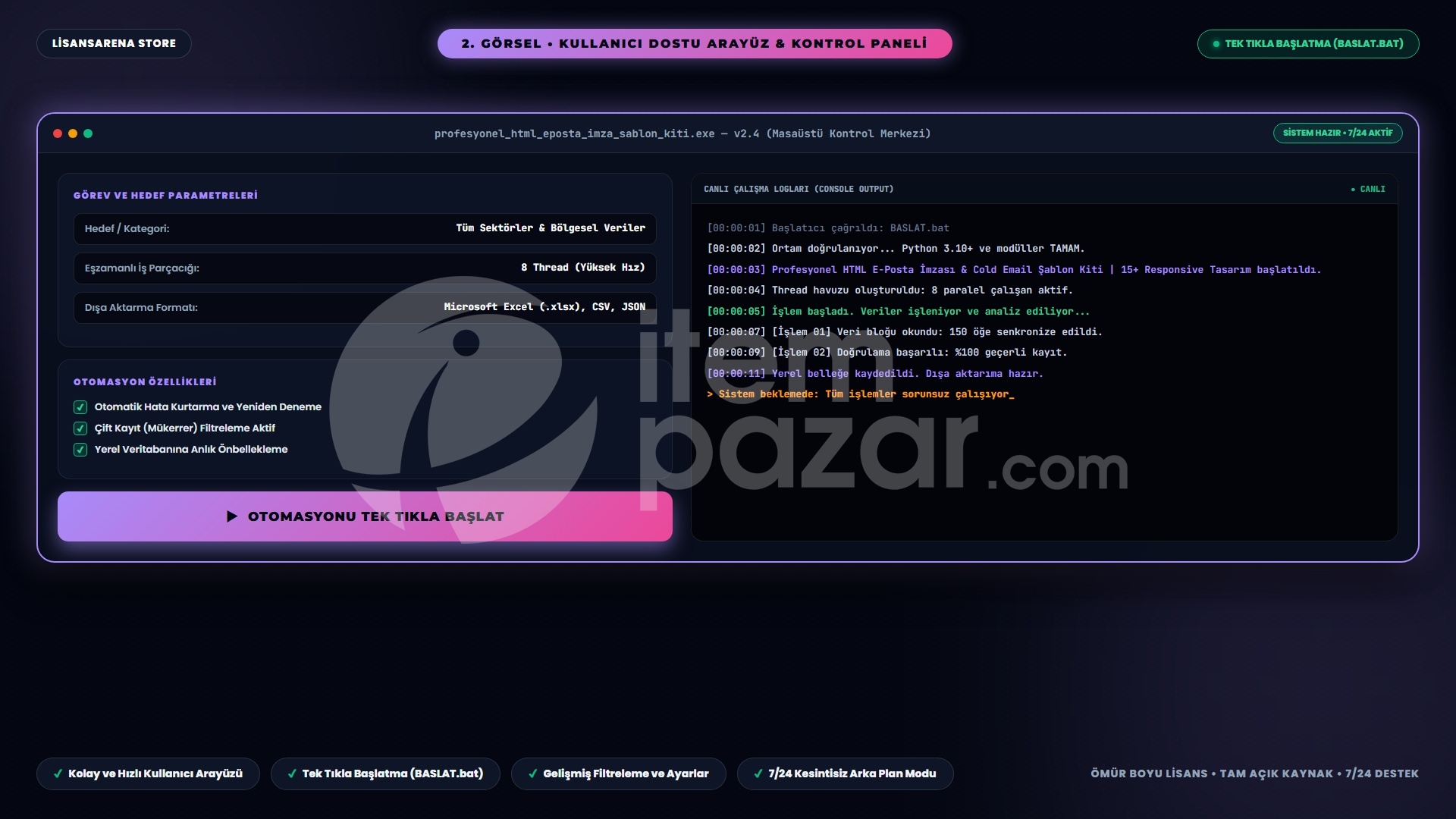Click TEK TIKLA BAŞLATMA (BASLAT.BAT) pill
The image size is (1456, 819).
pos(1308,44)
